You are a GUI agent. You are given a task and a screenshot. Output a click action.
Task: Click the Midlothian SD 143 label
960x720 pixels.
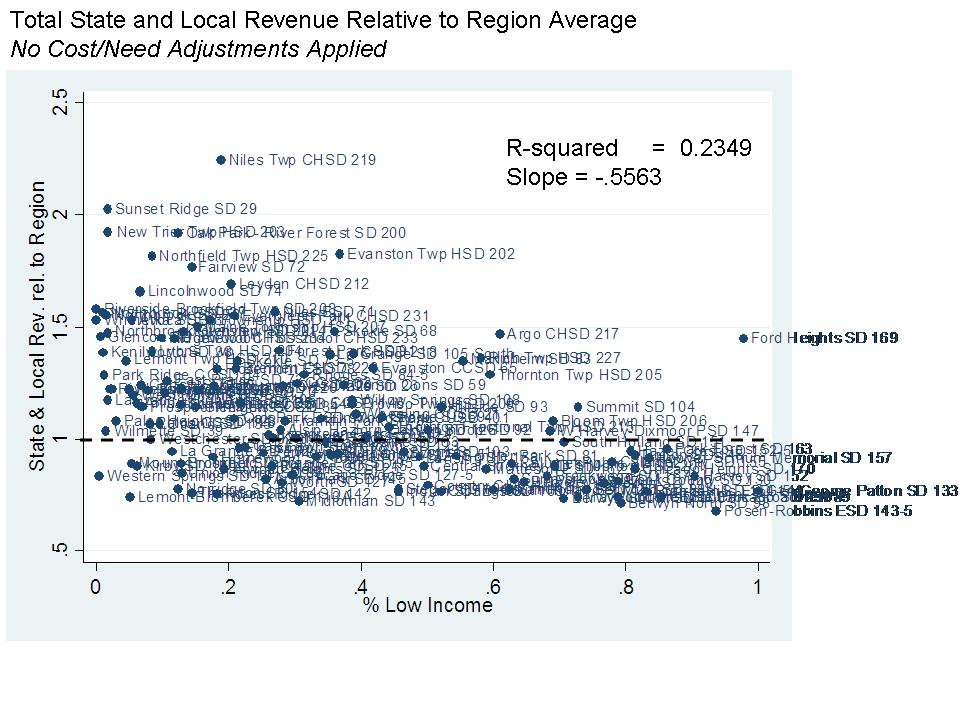coord(370,501)
